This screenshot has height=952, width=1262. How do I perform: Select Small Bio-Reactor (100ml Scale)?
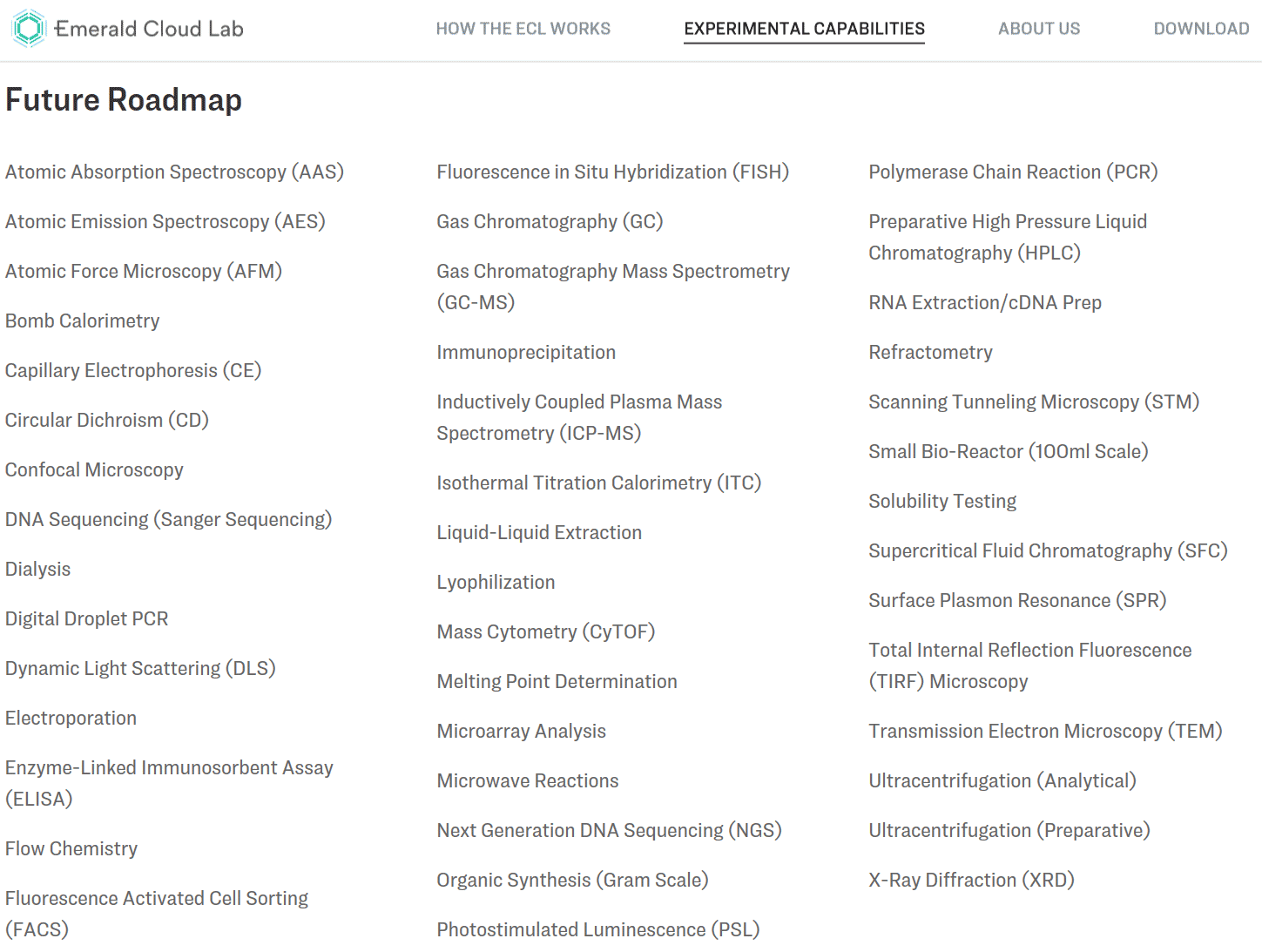point(1009,452)
